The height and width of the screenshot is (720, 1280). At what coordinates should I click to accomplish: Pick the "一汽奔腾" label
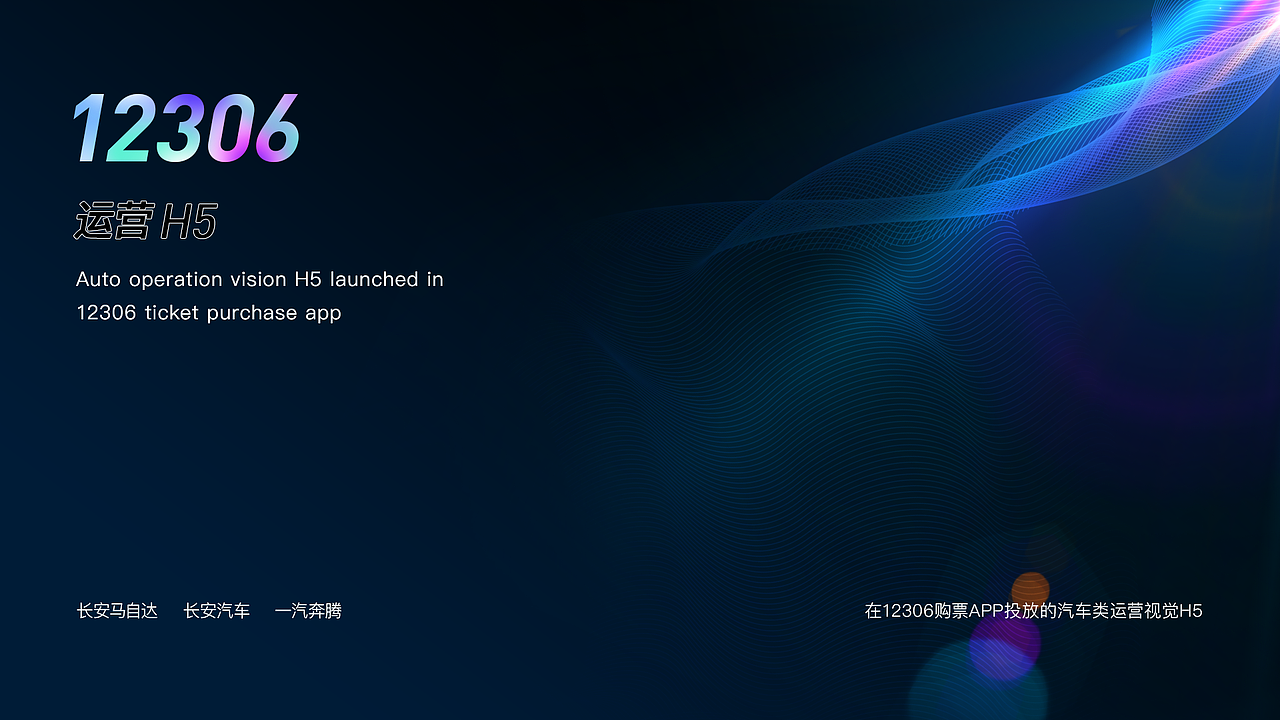(308, 610)
